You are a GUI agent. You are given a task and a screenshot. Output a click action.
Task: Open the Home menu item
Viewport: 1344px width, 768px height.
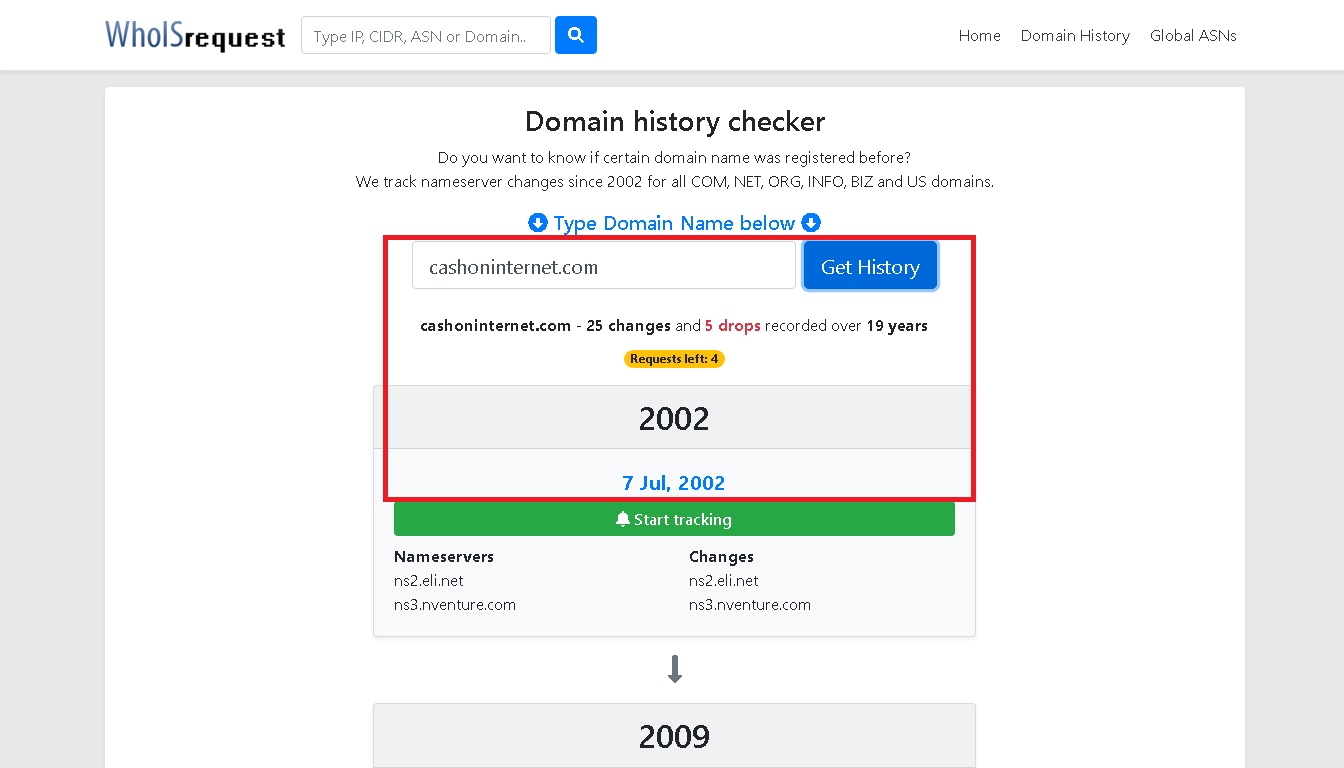[x=979, y=35]
